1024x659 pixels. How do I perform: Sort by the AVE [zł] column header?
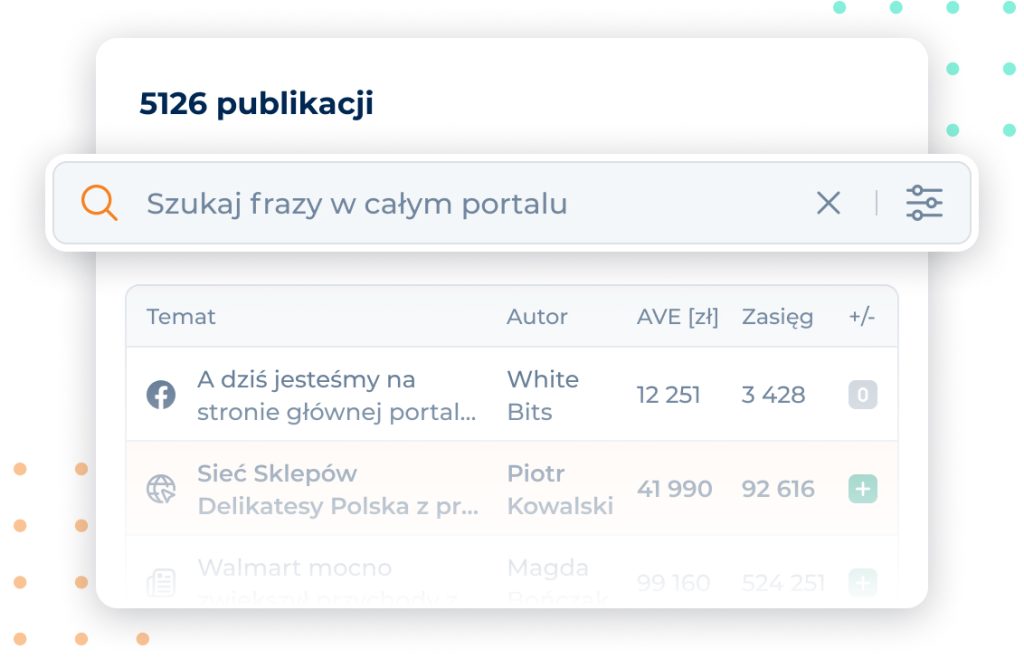click(x=678, y=317)
